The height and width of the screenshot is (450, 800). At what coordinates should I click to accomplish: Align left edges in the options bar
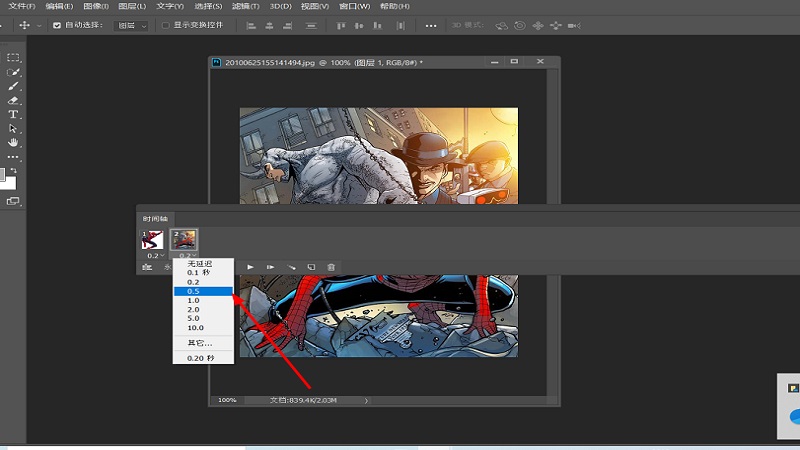(x=251, y=26)
